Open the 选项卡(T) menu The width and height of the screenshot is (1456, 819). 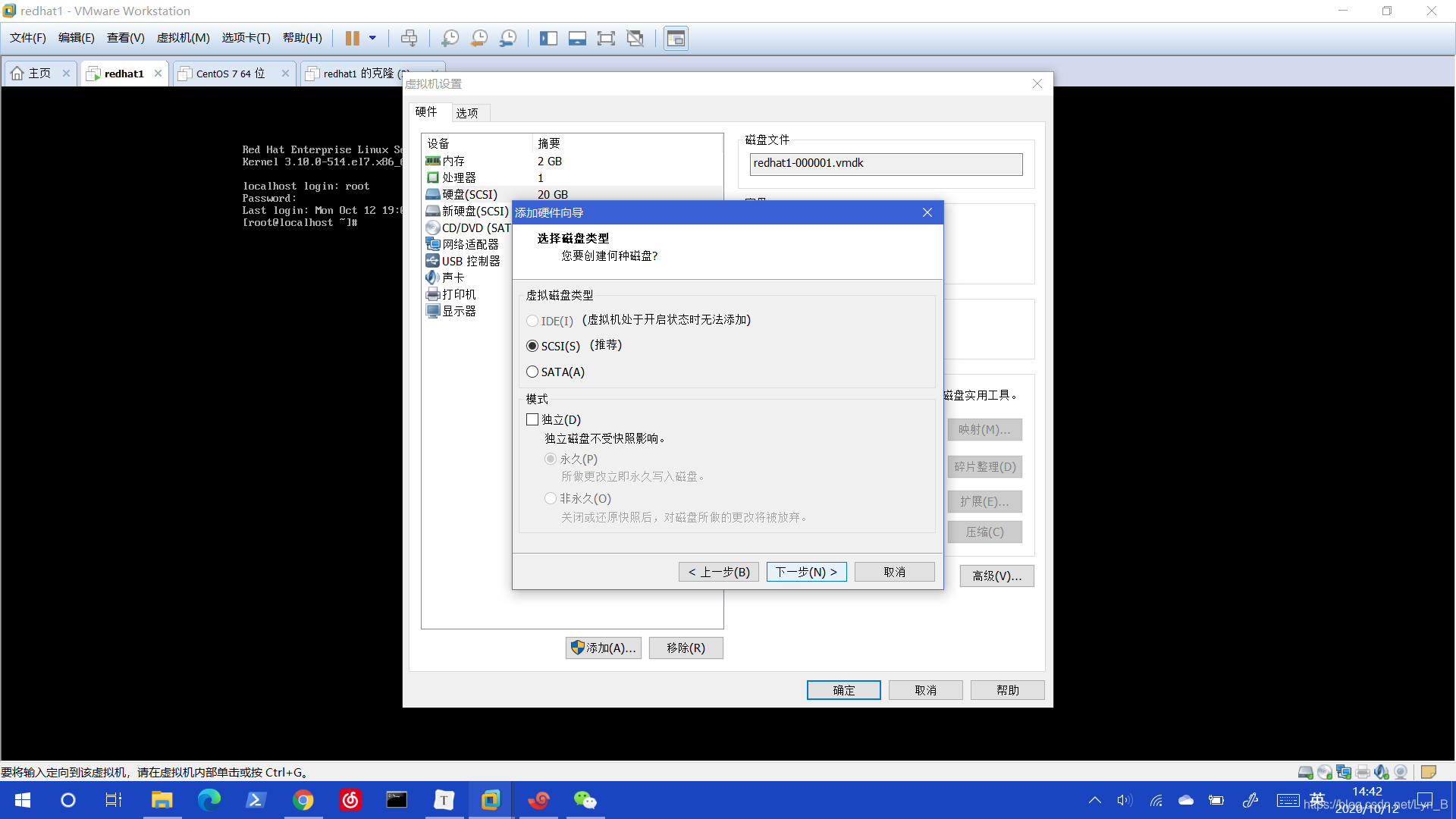246,38
